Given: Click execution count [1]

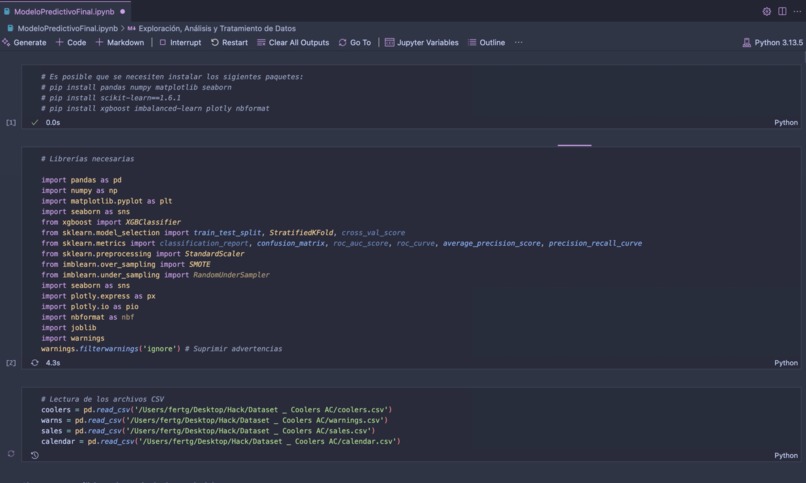Looking at the screenshot, I should tap(11, 122).
